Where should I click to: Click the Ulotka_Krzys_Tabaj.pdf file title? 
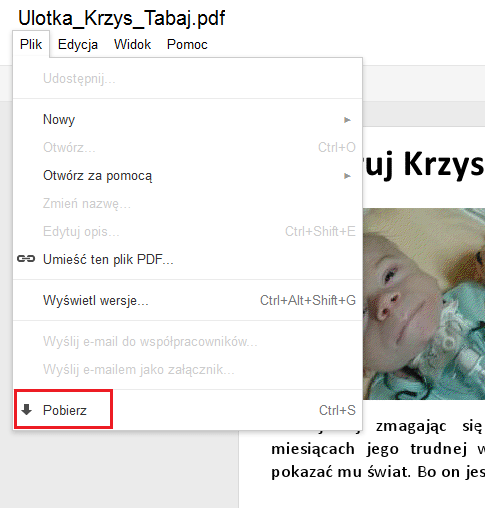[122, 18]
